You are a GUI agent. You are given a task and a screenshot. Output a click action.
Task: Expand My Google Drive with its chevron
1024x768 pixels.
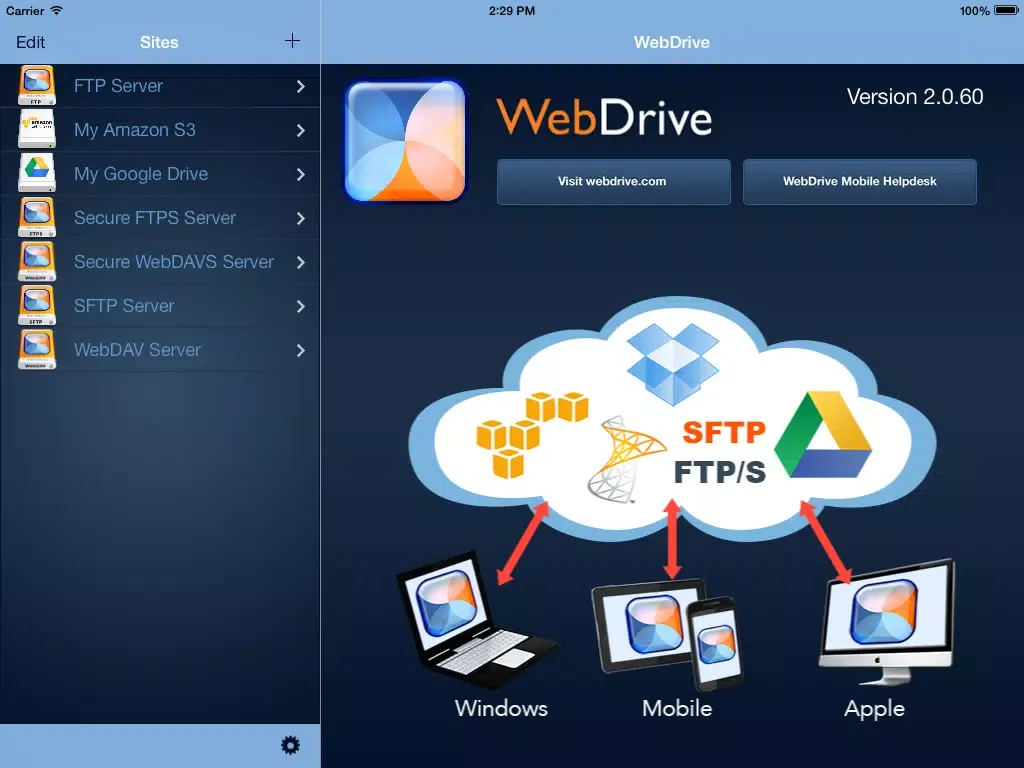pos(300,174)
